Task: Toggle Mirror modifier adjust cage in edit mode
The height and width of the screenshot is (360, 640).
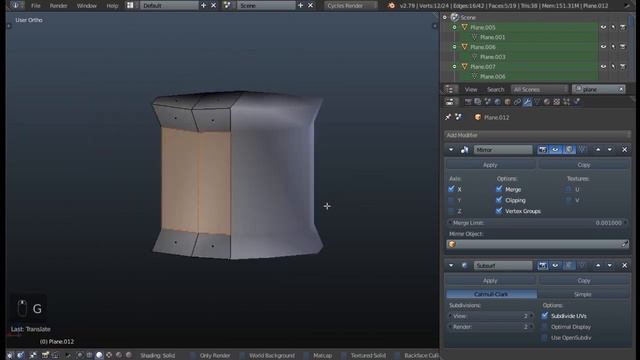Action: (582, 150)
